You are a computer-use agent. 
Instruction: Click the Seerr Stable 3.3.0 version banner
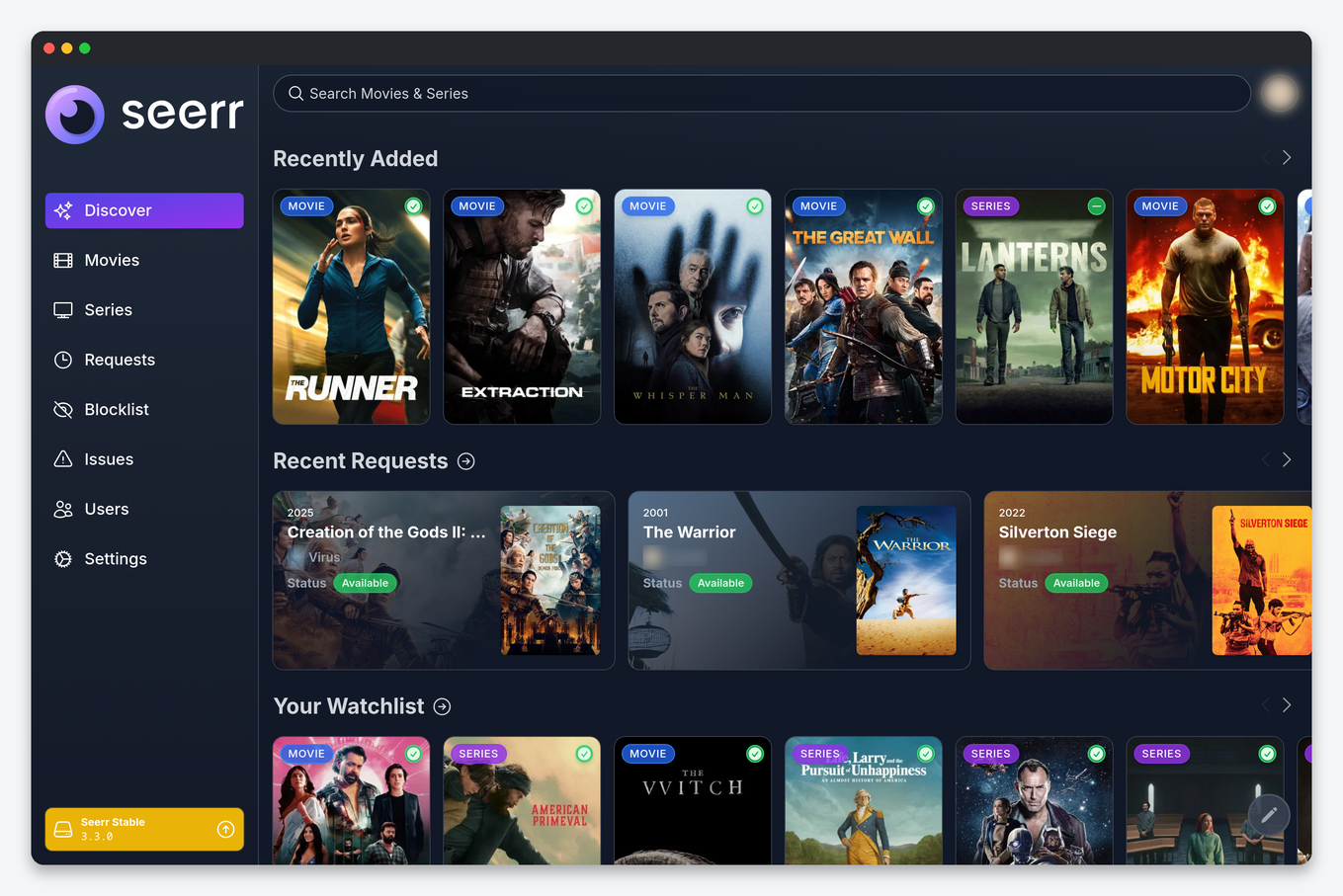click(x=144, y=829)
